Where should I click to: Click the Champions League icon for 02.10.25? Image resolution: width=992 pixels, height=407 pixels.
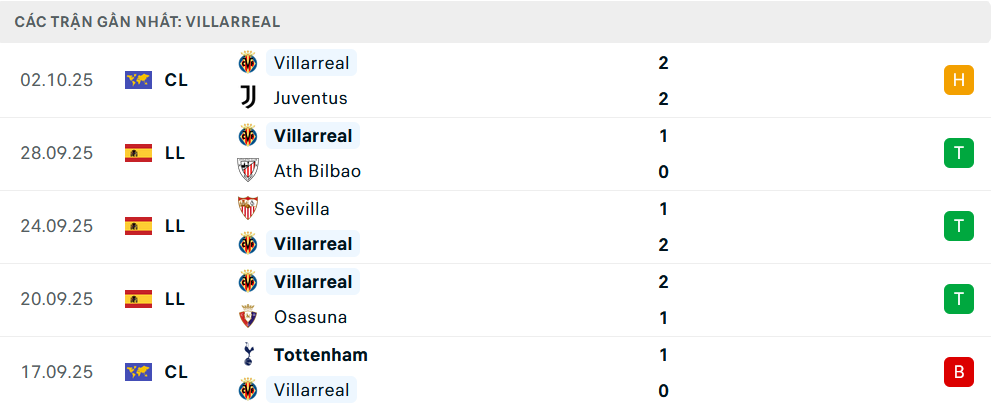click(x=138, y=80)
